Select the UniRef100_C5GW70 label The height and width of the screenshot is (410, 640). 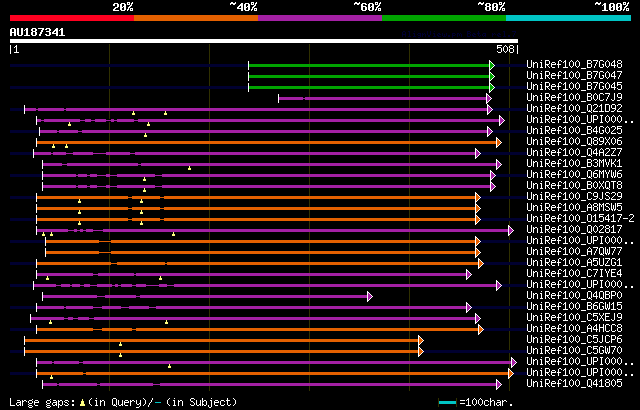click(574, 351)
